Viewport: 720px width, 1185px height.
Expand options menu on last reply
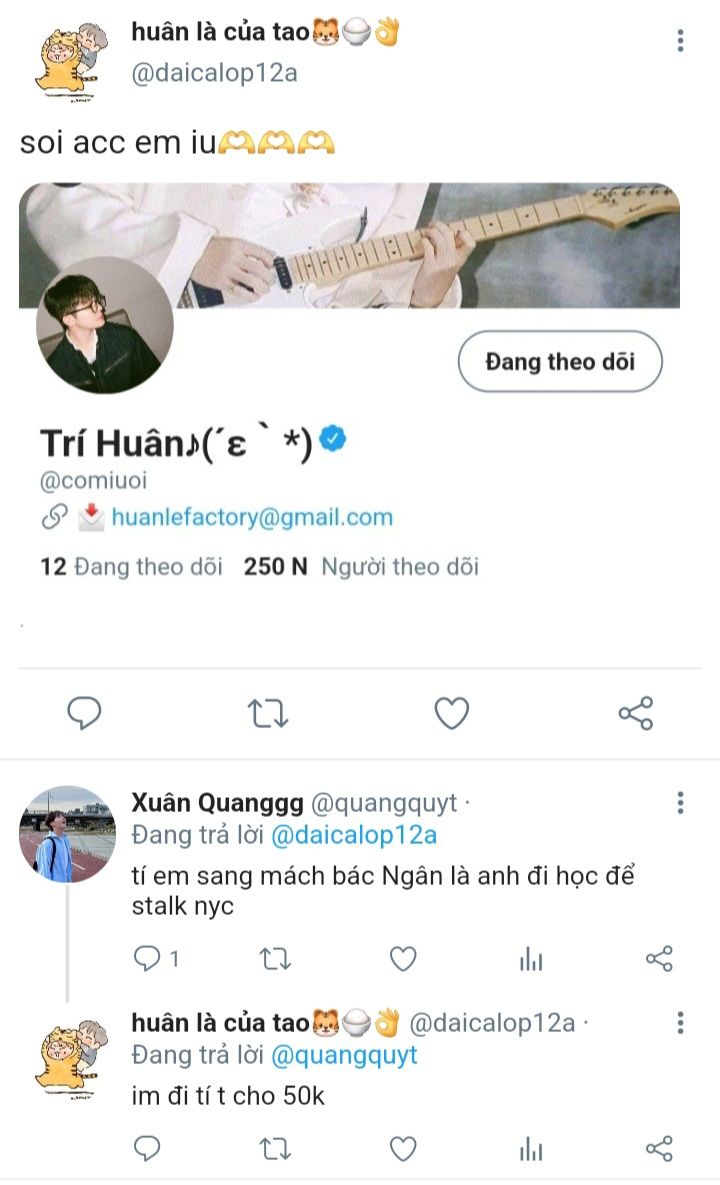(x=680, y=1023)
